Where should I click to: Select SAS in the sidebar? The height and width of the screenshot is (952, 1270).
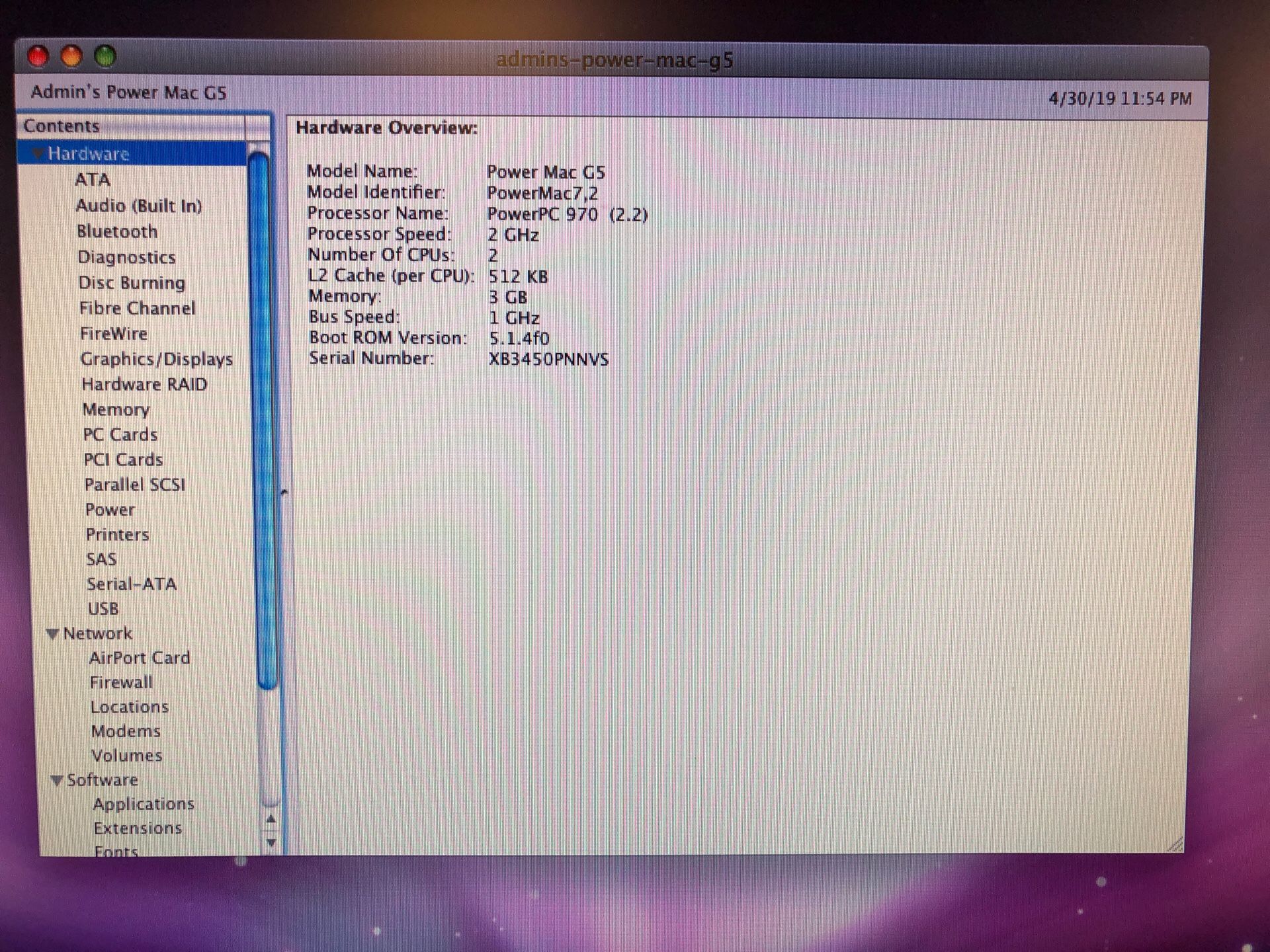click(x=101, y=559)
